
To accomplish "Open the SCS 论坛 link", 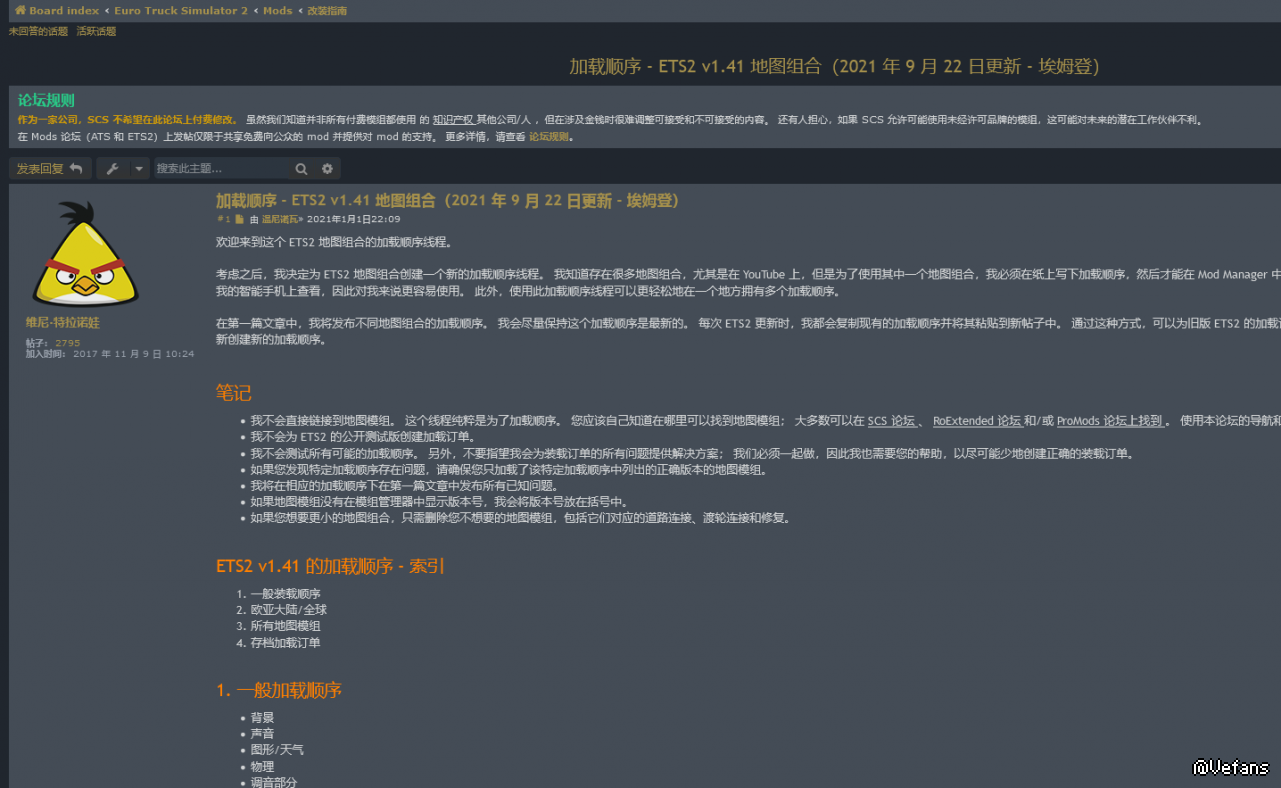I will [x=891, y=421].
